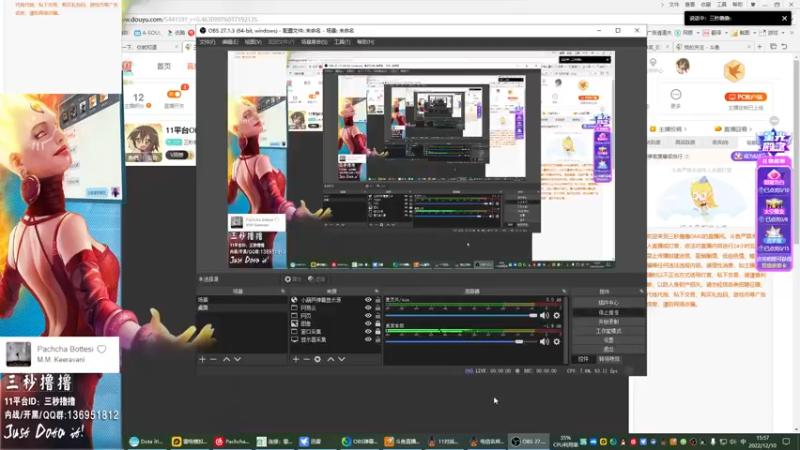Open a new browser tab with the plus icon
This screenshot has width=800, height=450.
coord(759,46)
